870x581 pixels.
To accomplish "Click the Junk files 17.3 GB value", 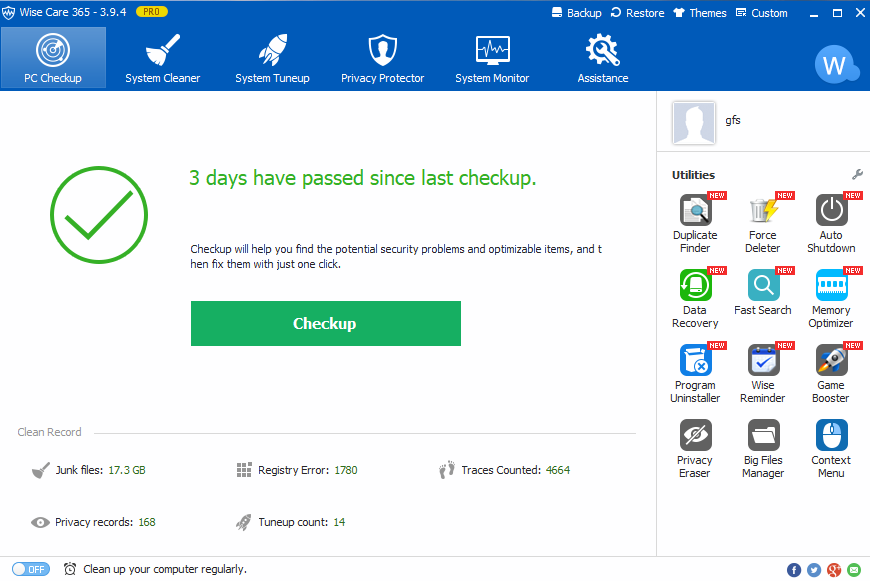I will pos(127,470).
